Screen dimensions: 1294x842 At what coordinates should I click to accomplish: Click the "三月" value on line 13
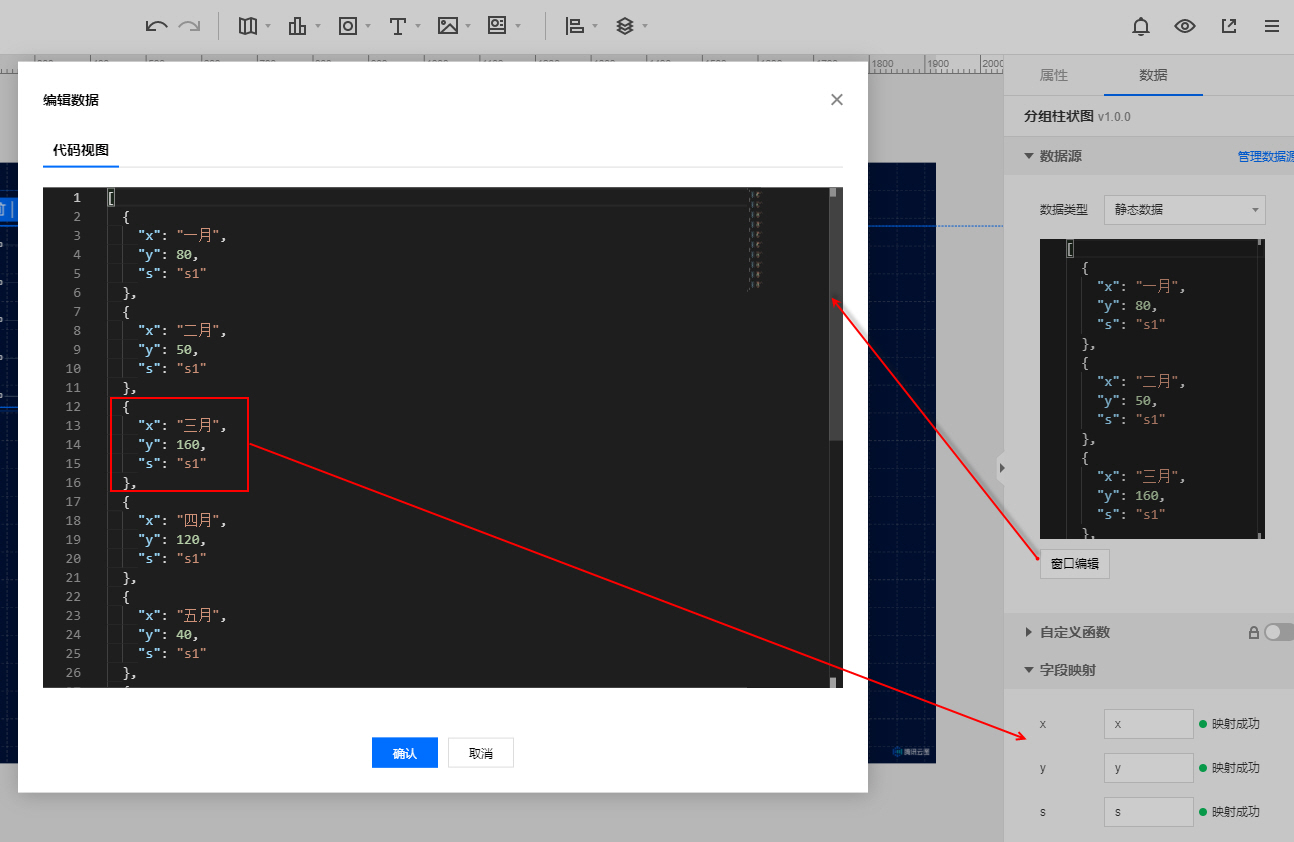[200, 425]
